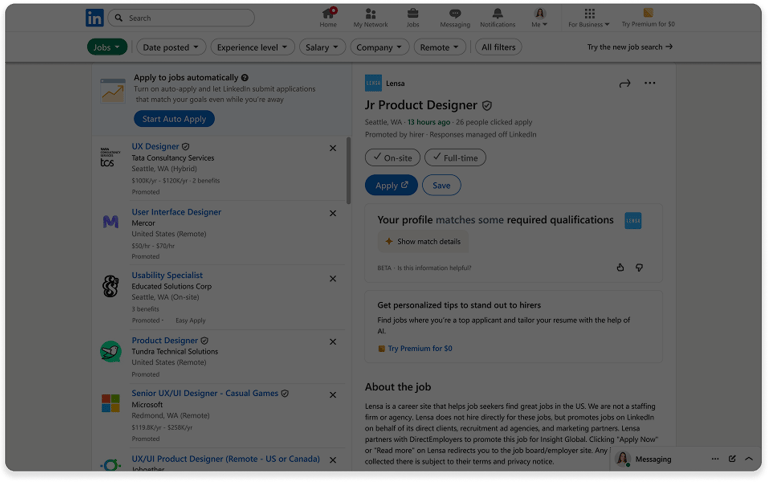Dismiss the Usability Specialist job
The width and height of the screenshot is (768, 482).
[x=333, y=278]
